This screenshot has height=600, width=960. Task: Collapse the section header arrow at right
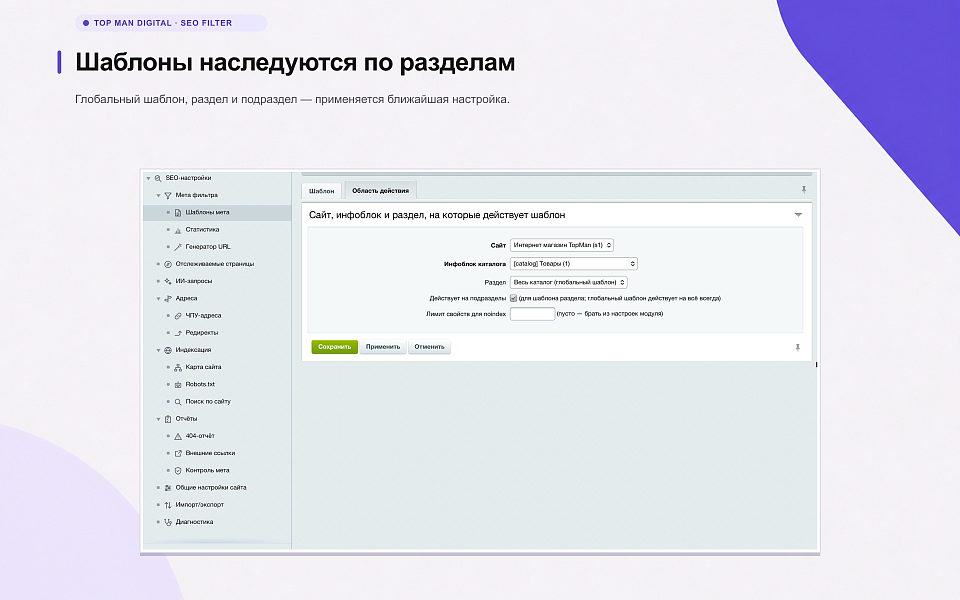(798, 215)
